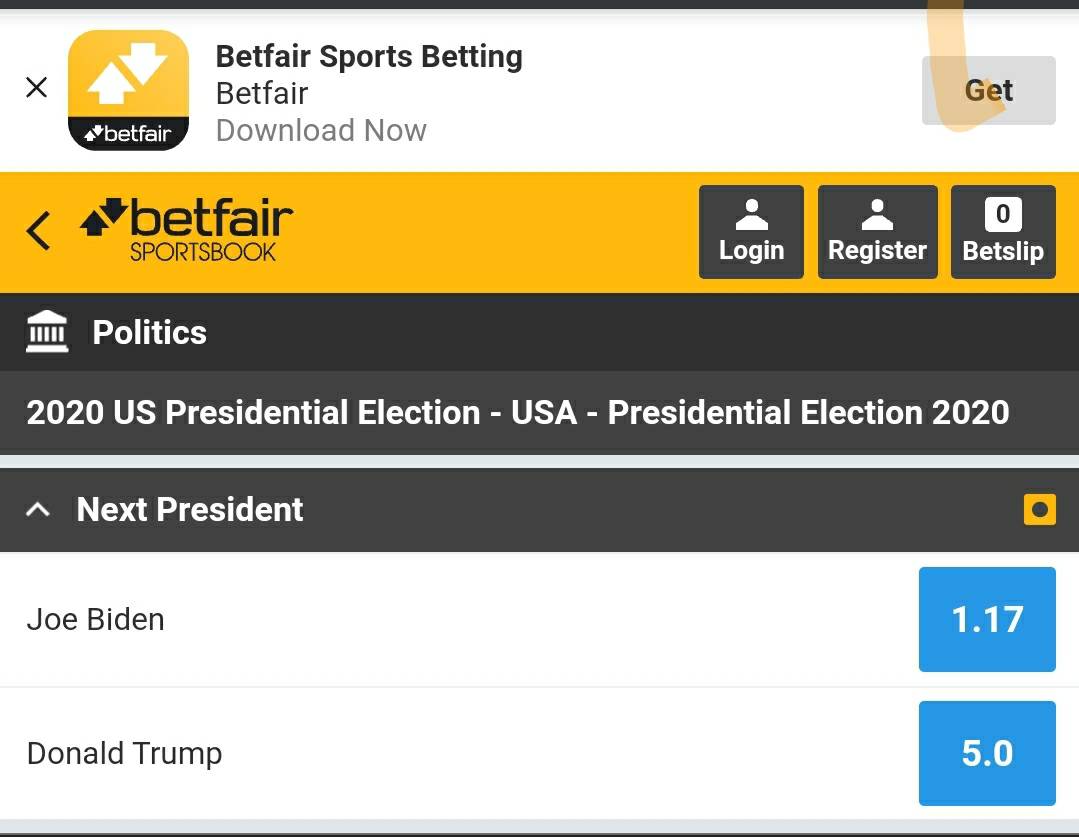The image size is (1079, 837).
Task: Tap the Betfair app icon in banner
Action: click(129, 90)
